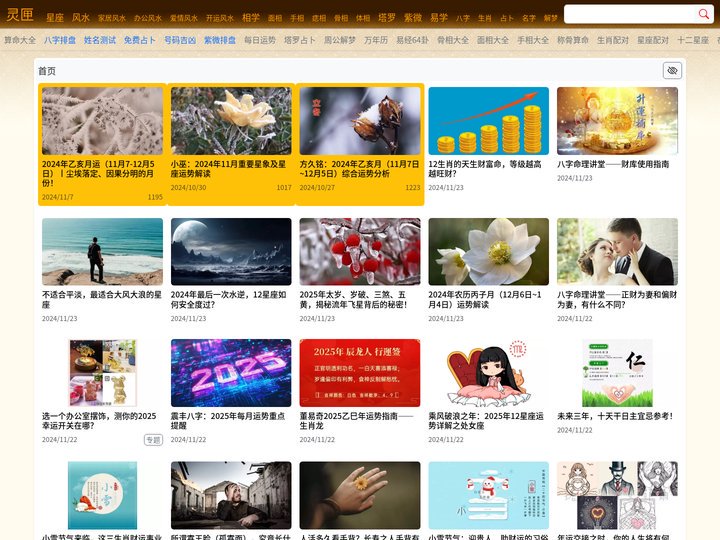720x540 pixels.
Task: Open article 不适合平淡，最适合大风大浪的星座
Action: coord(102,299)
